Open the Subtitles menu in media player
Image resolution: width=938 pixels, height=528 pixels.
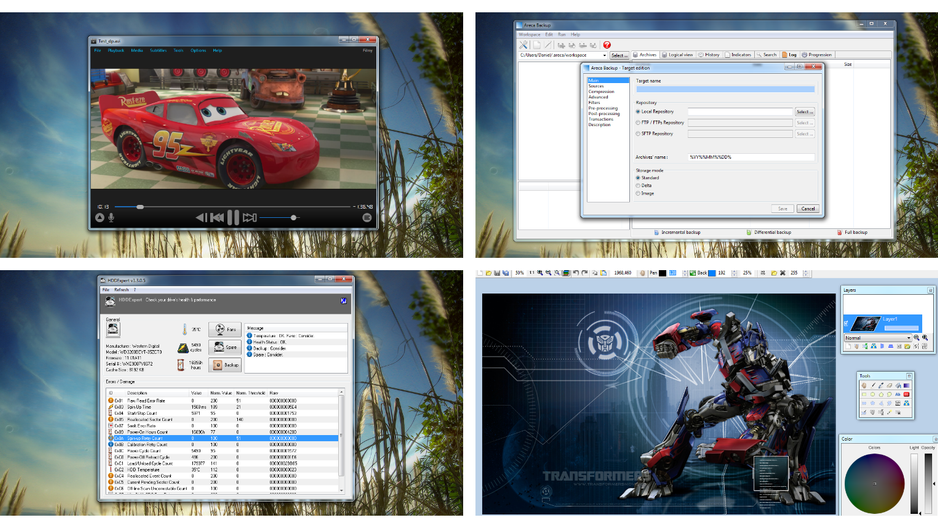(159, 50)
